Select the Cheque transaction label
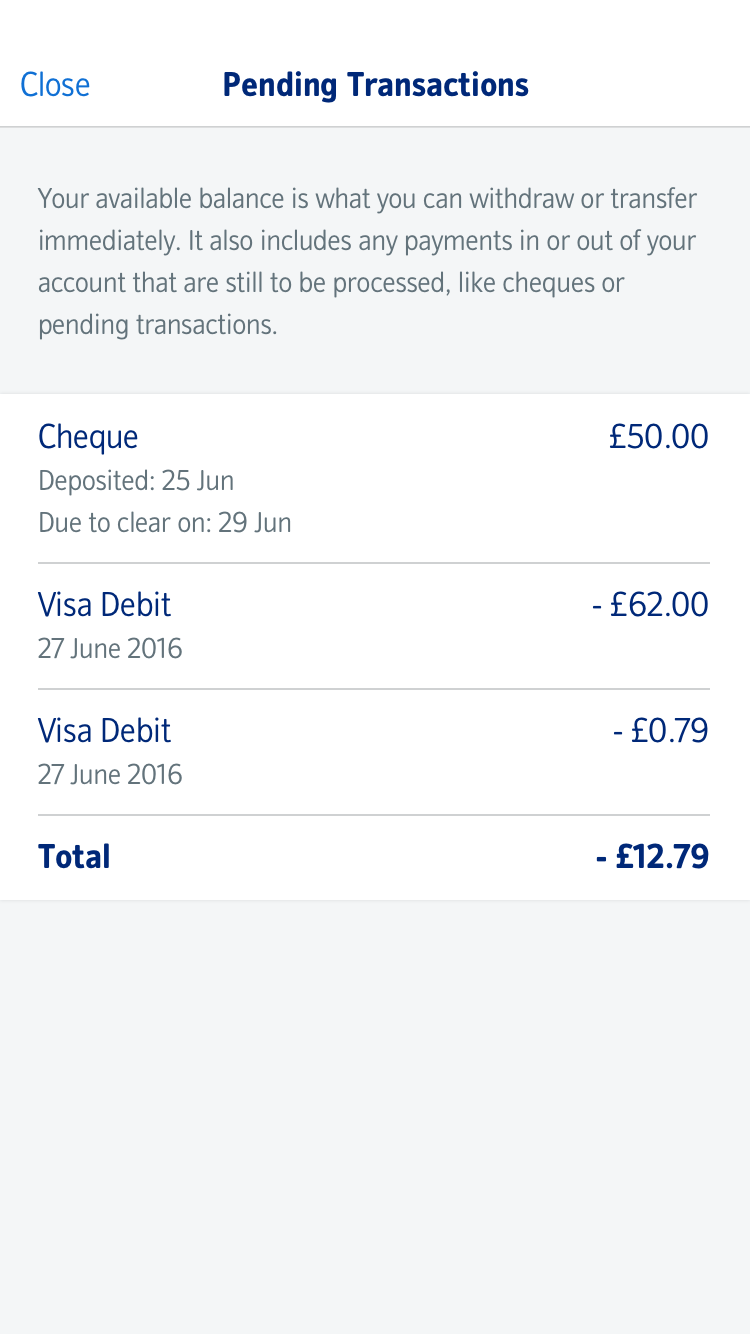Screen dimensions: 750x1334 [x=88, y=437]
